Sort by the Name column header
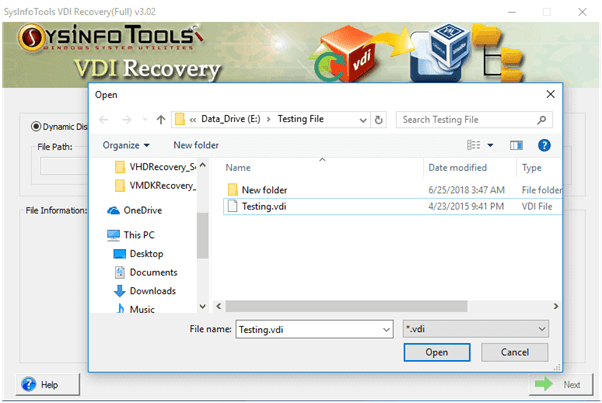This screenshot has width=602, height=403. click(238, 168)
